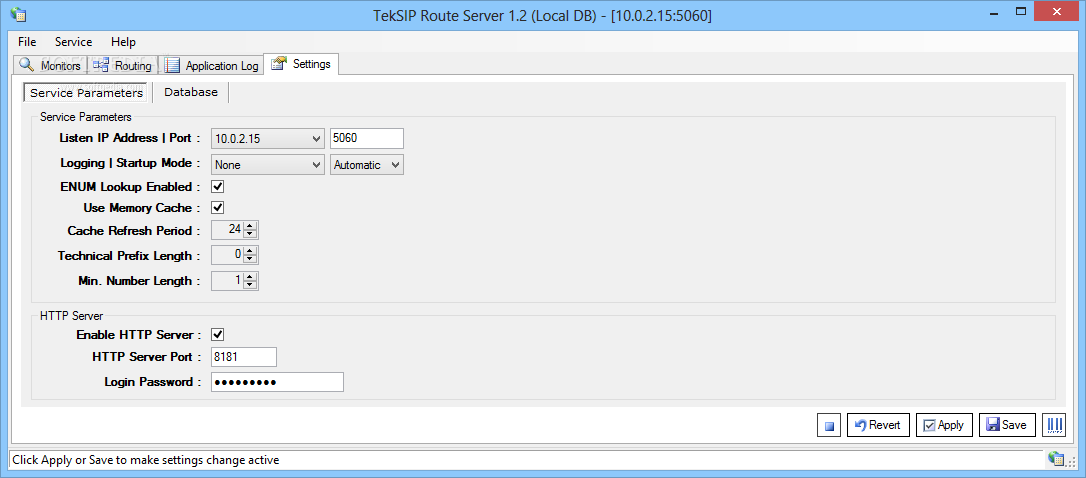1086x478 pixels.
Task: Open the Monitors tab
Action: pyautogui.click(x=50, y=66)
